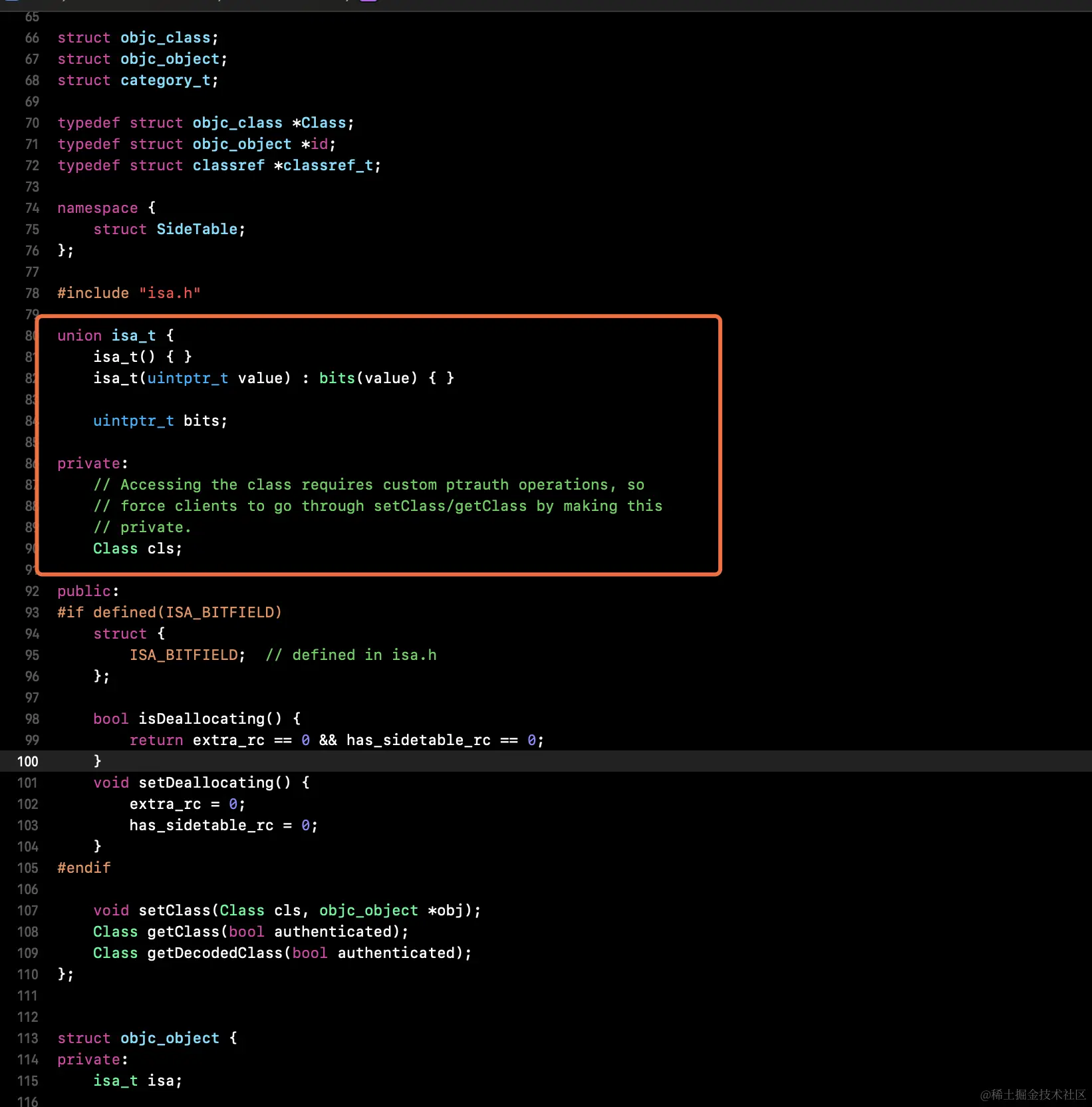Click the 'public:' label on line 92
The width and height of the screenshot is (1092, 1107).
click(x=88, y=591)
